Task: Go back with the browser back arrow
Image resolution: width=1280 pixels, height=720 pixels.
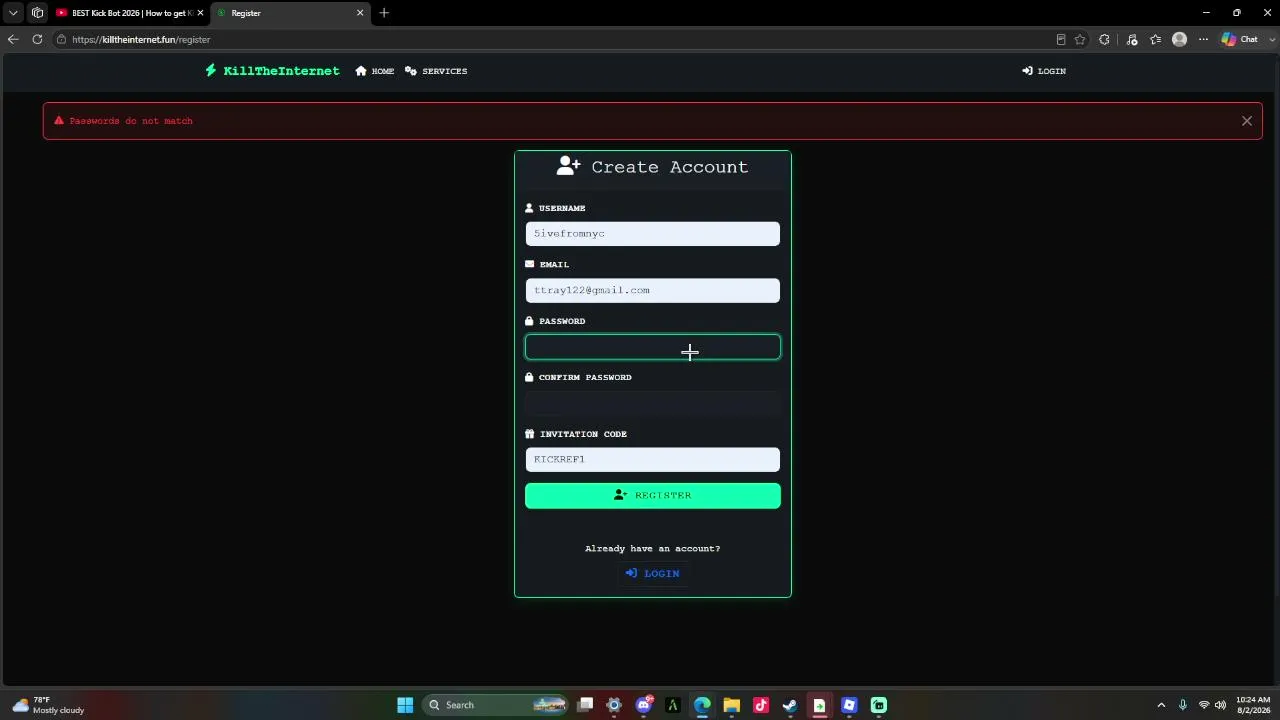Action: [x=13, y=39]
